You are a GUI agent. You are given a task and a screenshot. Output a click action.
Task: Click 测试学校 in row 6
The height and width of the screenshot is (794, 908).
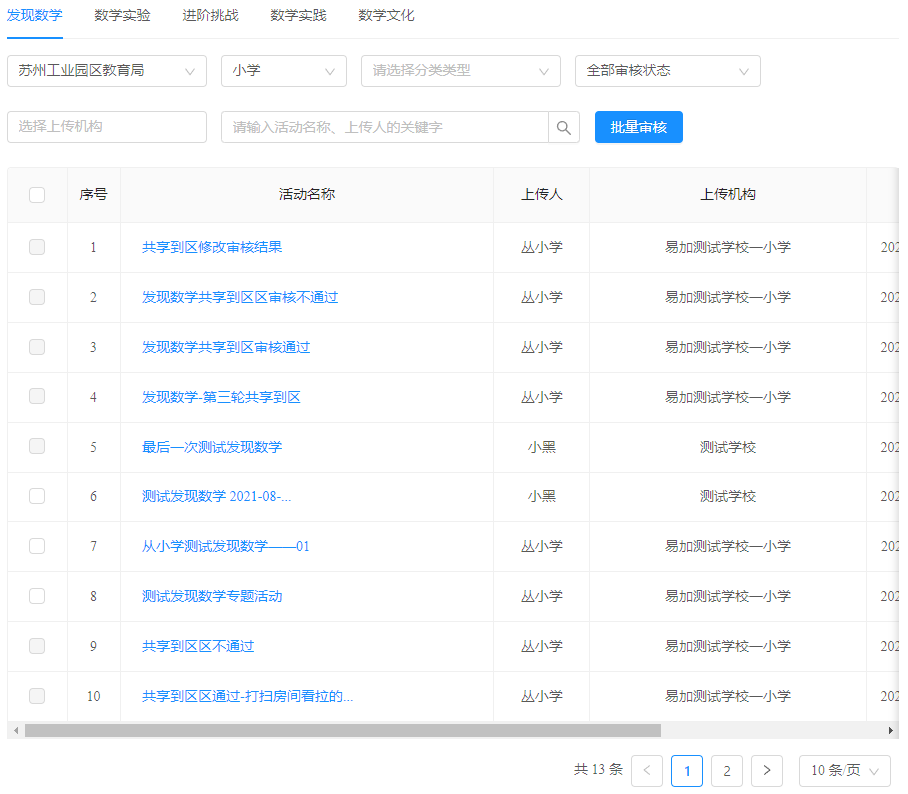point(728,496)
